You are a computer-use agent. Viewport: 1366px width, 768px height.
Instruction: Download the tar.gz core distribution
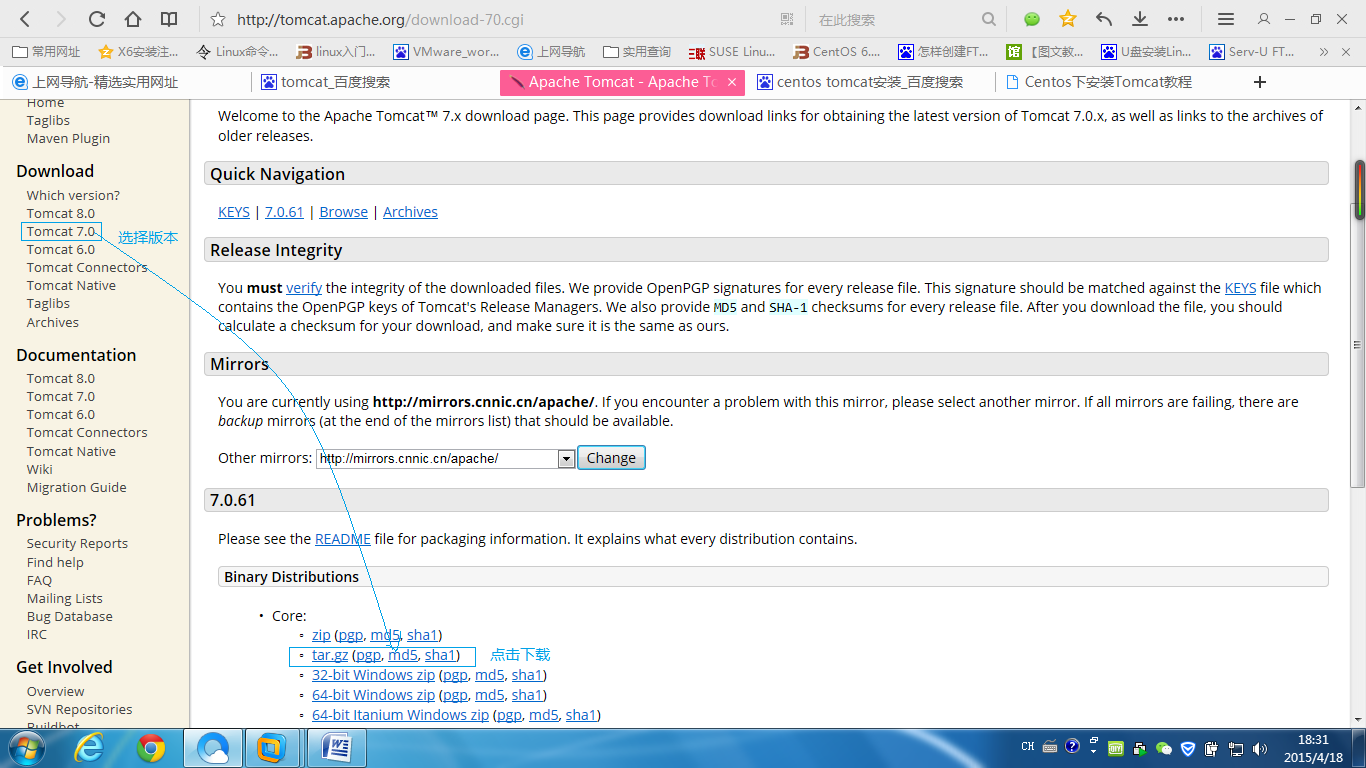pos(330,656)
